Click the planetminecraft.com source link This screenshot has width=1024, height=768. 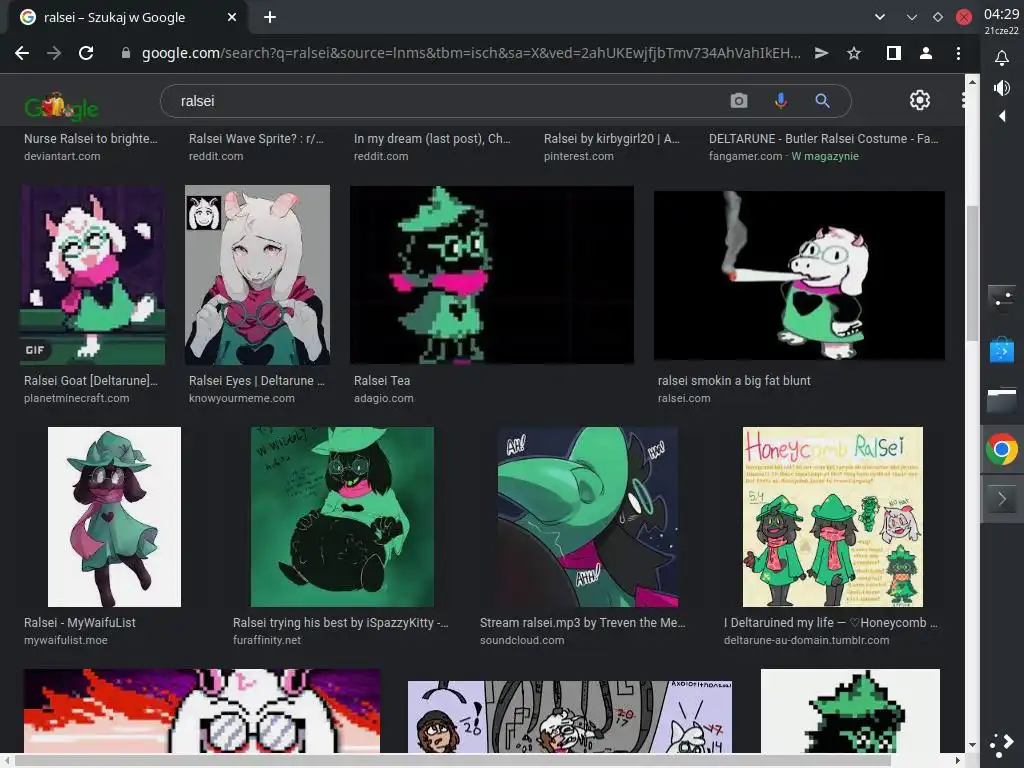76,398
